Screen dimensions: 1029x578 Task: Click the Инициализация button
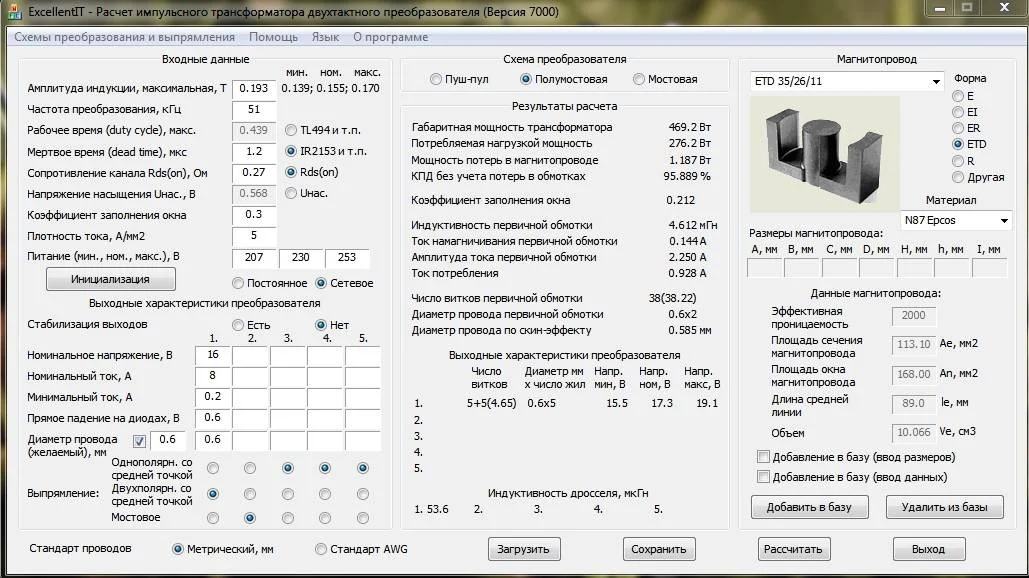pos(110,279)
